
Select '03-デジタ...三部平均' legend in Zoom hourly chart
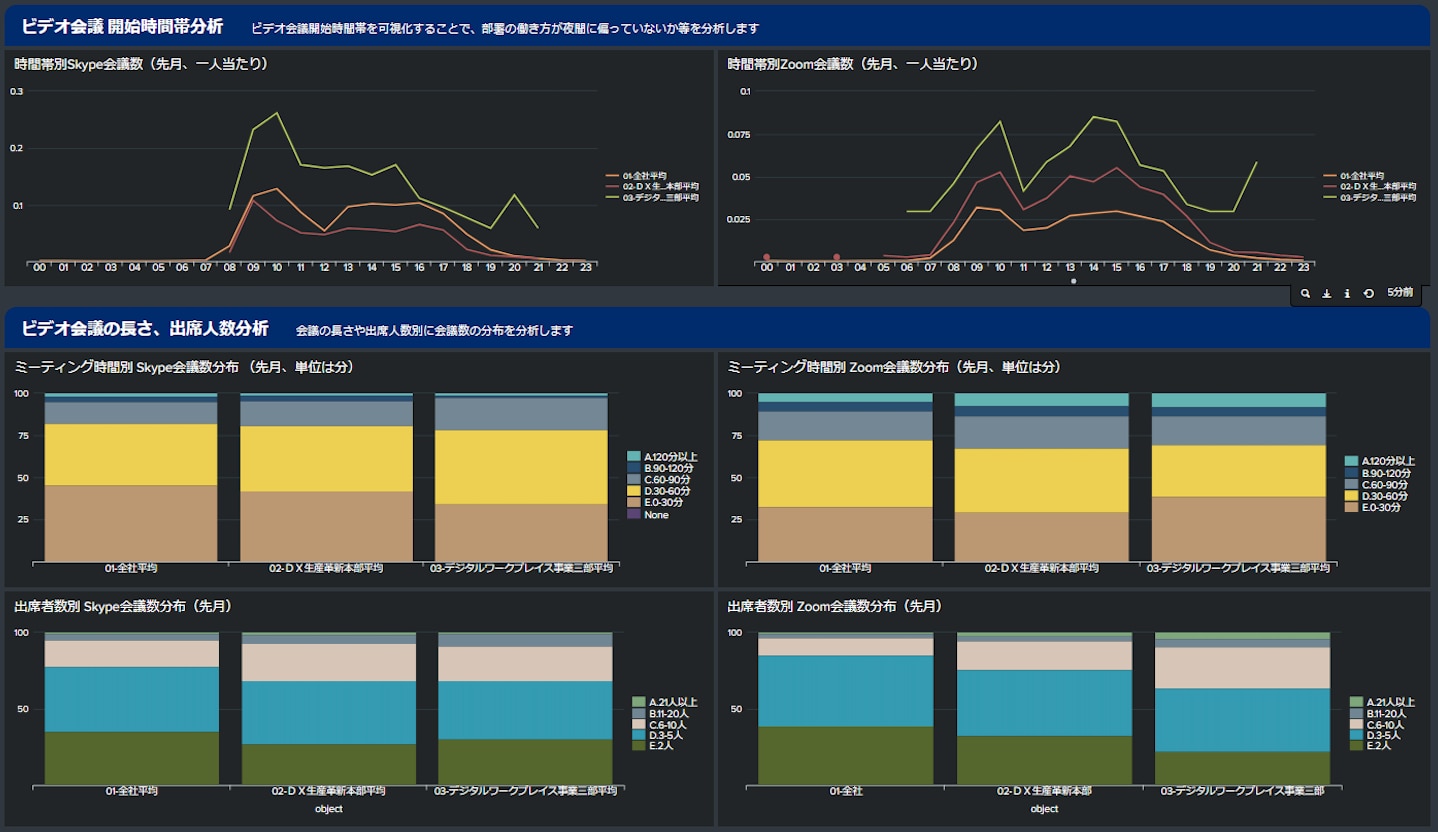[x=1369, y=197]
